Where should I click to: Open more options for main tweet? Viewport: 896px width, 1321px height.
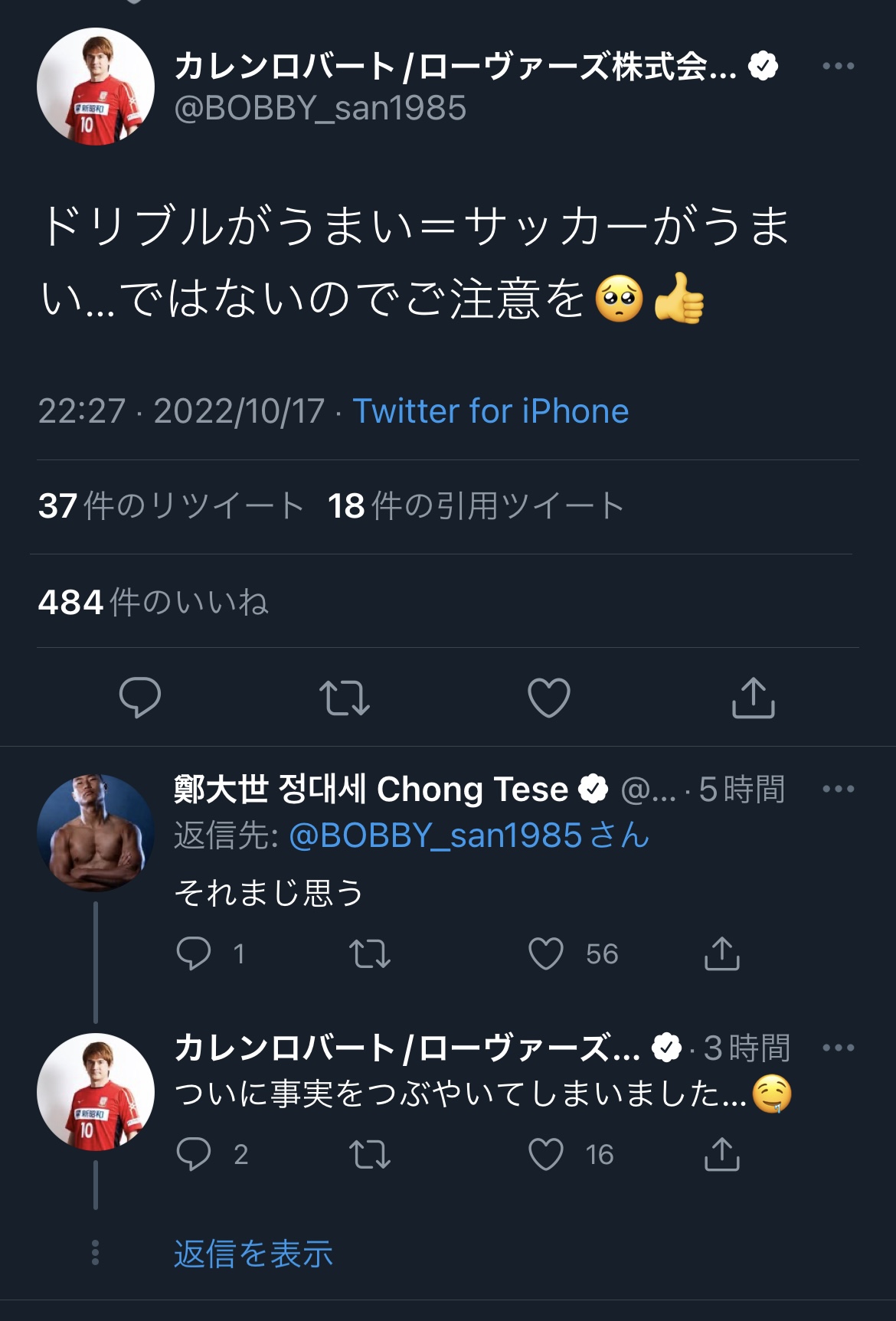(838, 67)
